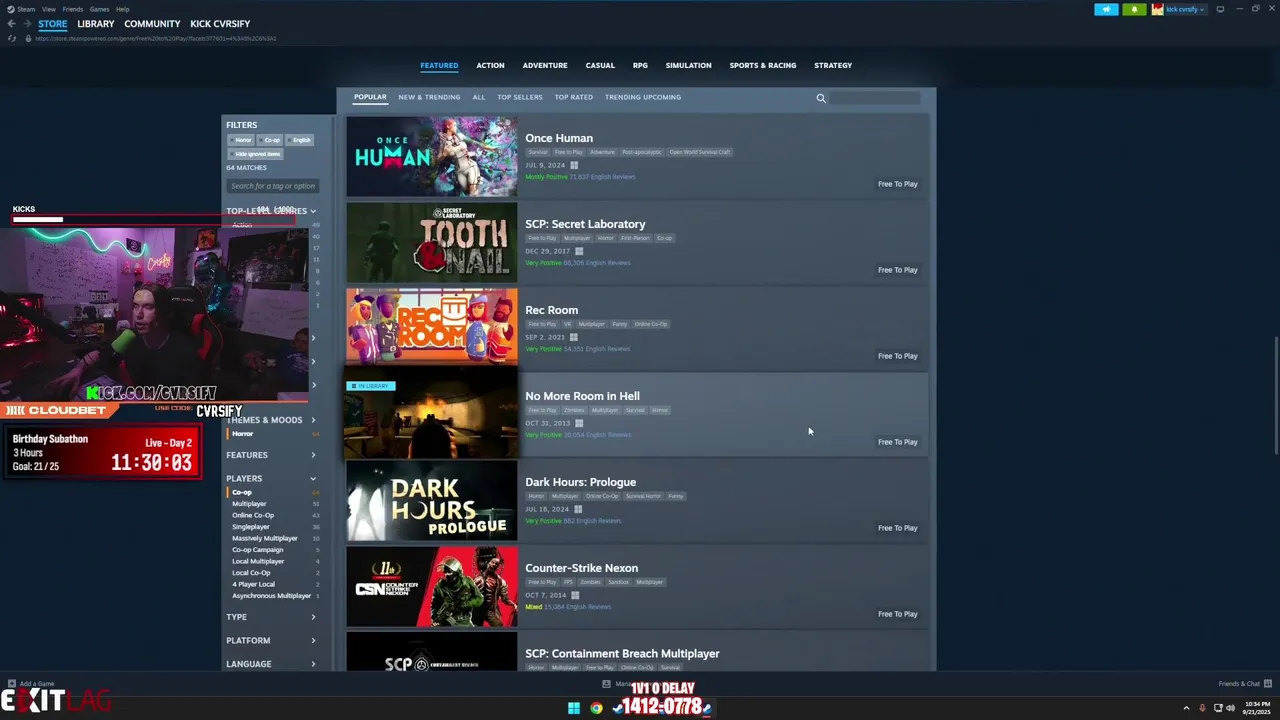Click the Add a Game plus icon

11,684
